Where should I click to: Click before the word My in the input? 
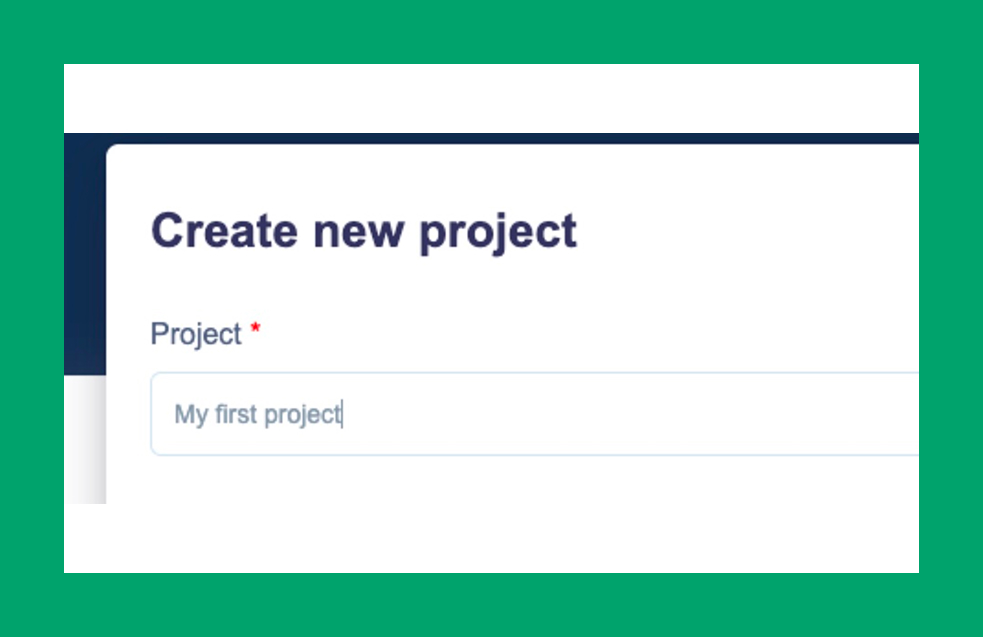173,413
